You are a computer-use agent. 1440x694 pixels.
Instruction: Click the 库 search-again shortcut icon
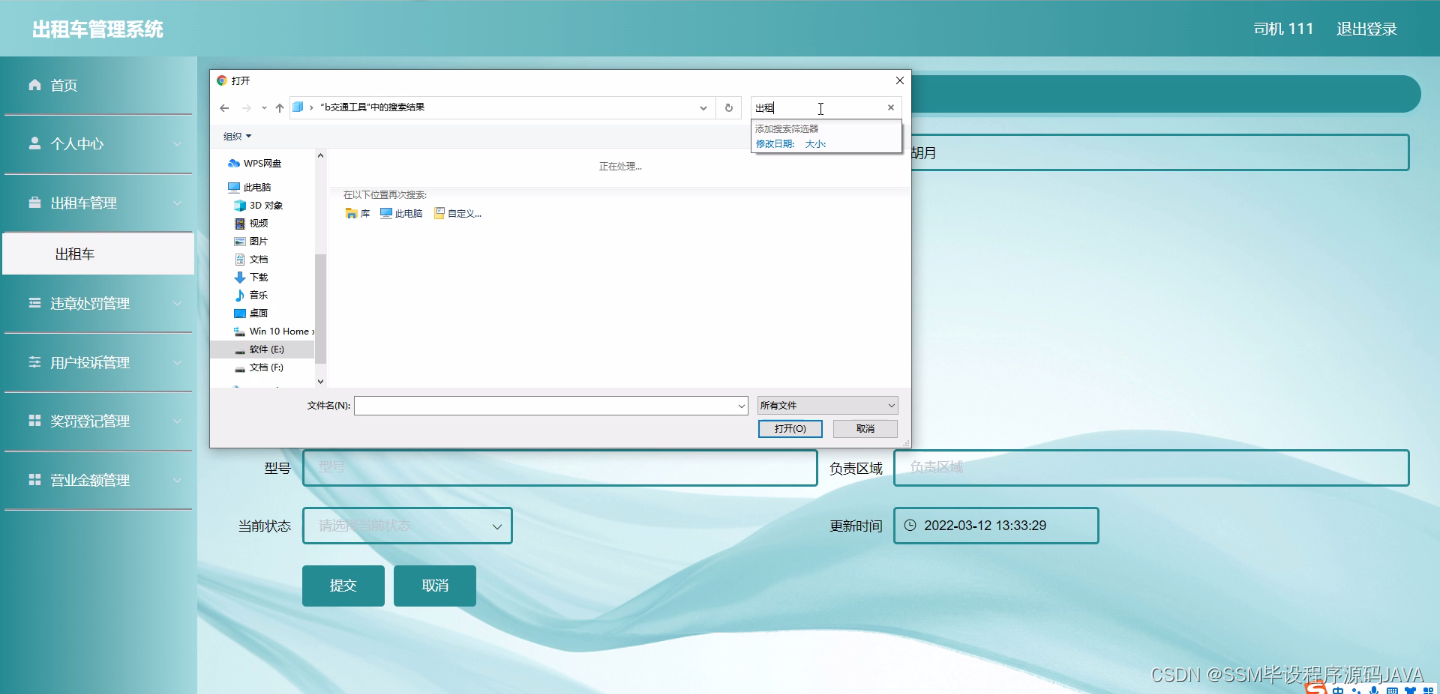click(x=350, y=212)
